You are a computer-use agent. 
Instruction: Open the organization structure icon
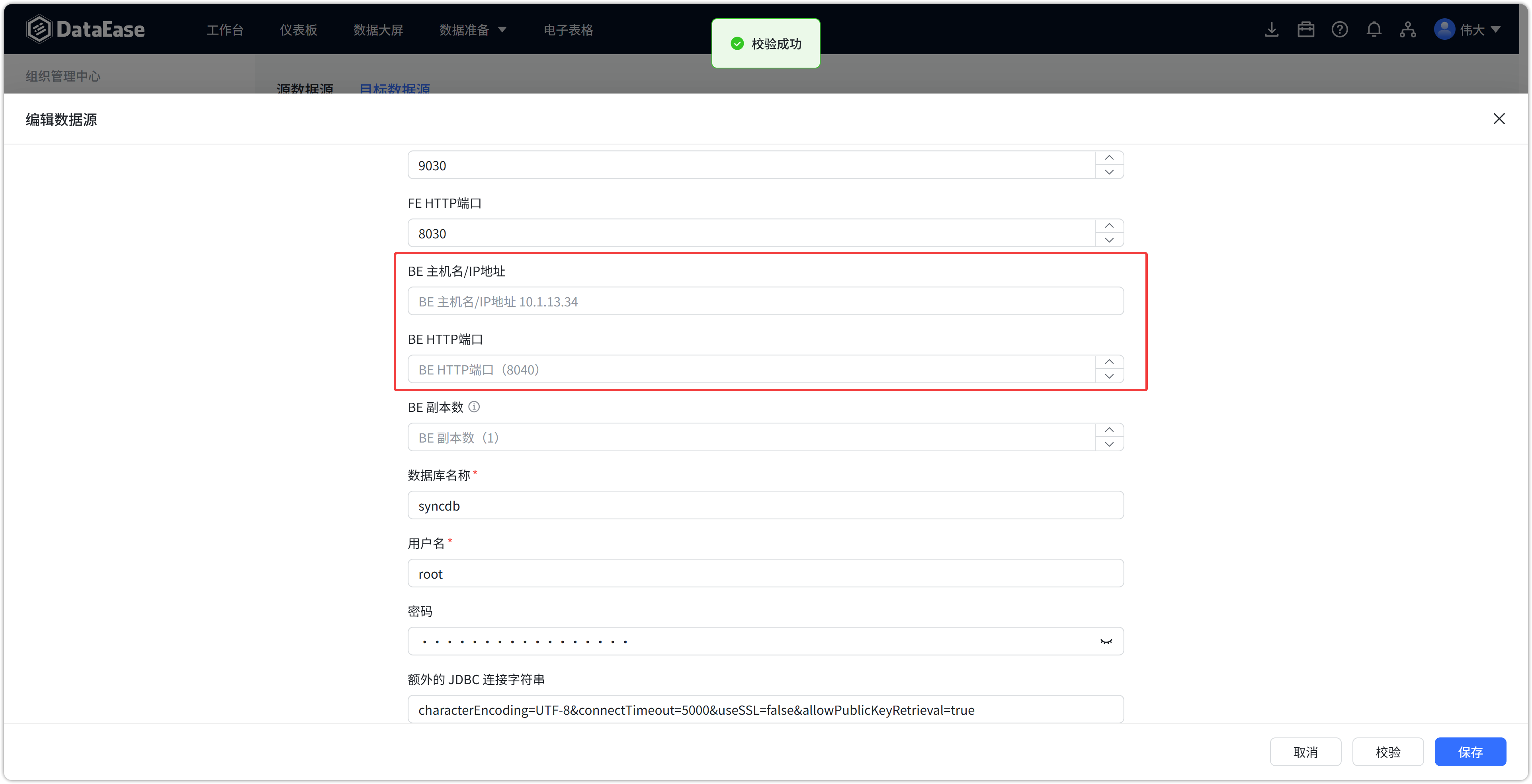tap(1408, 30)
